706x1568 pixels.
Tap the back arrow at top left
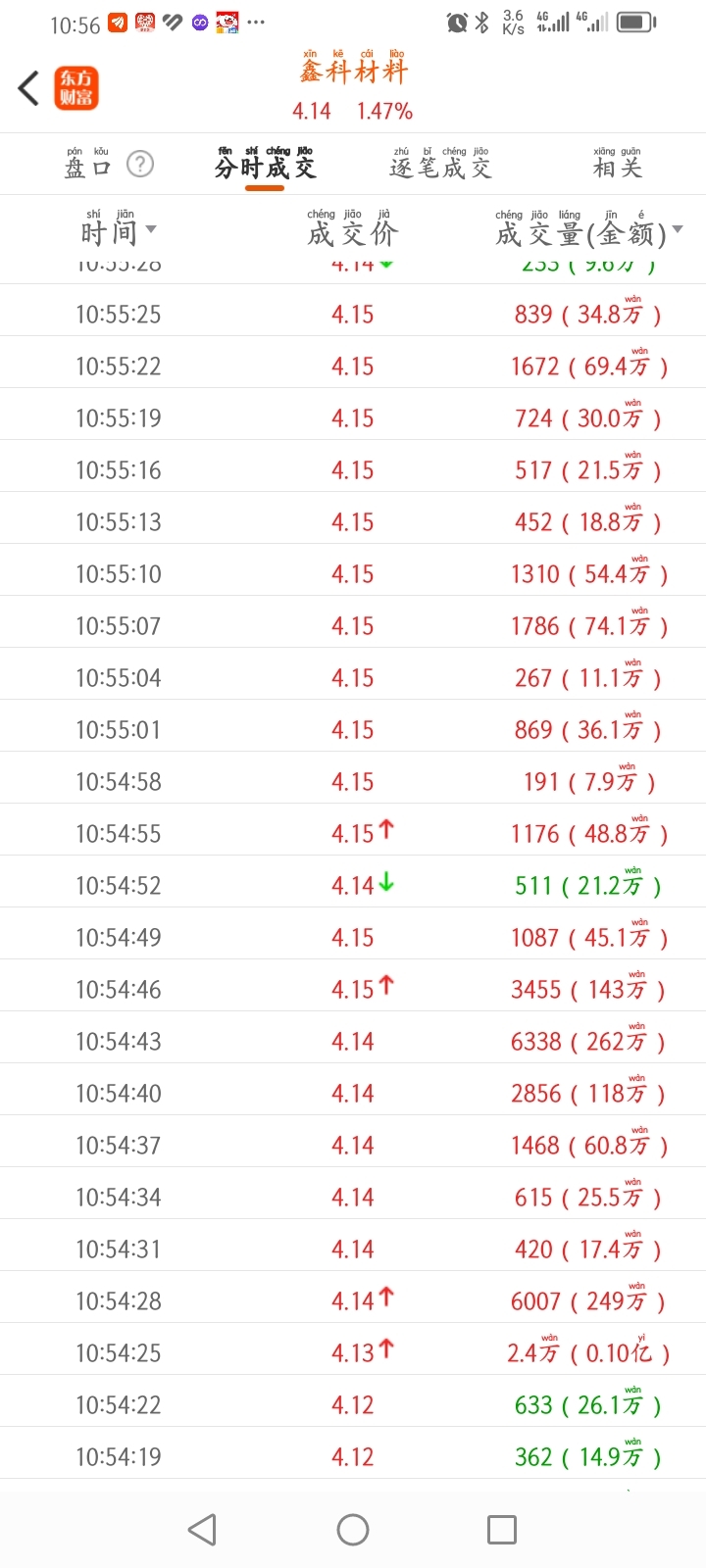pos(28,88)
